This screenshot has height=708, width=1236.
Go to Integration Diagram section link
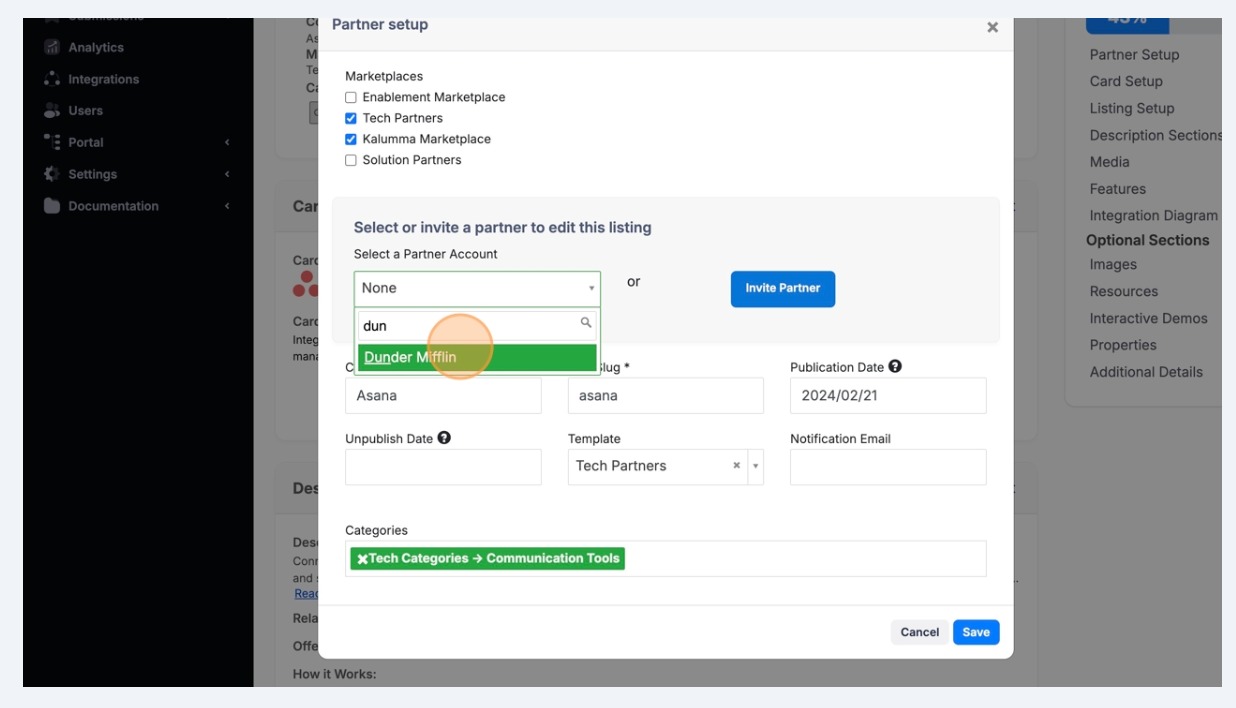pyautogui.click(x=1154, y=215)
